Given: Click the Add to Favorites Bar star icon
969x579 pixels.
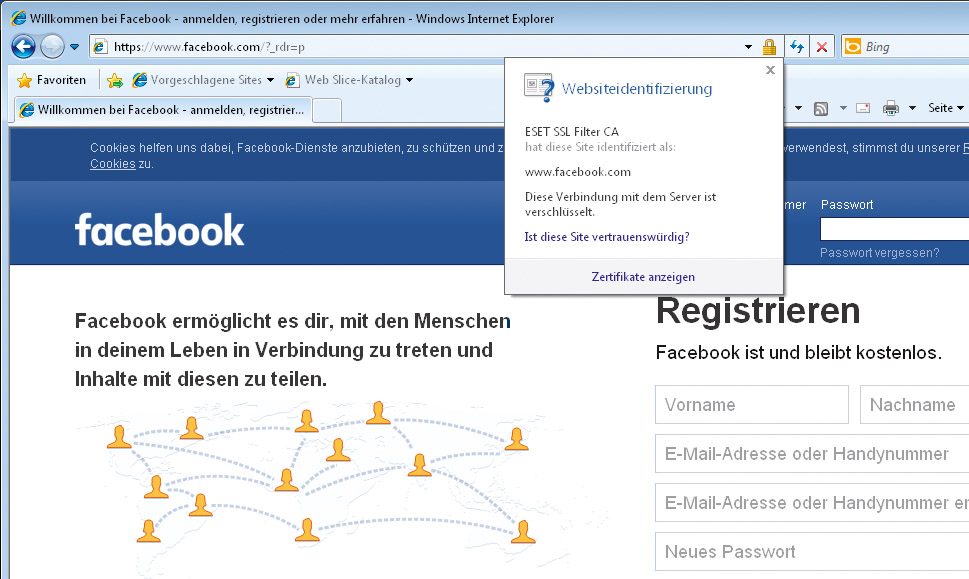Looking at the screenshot, I should coord(115,80).
